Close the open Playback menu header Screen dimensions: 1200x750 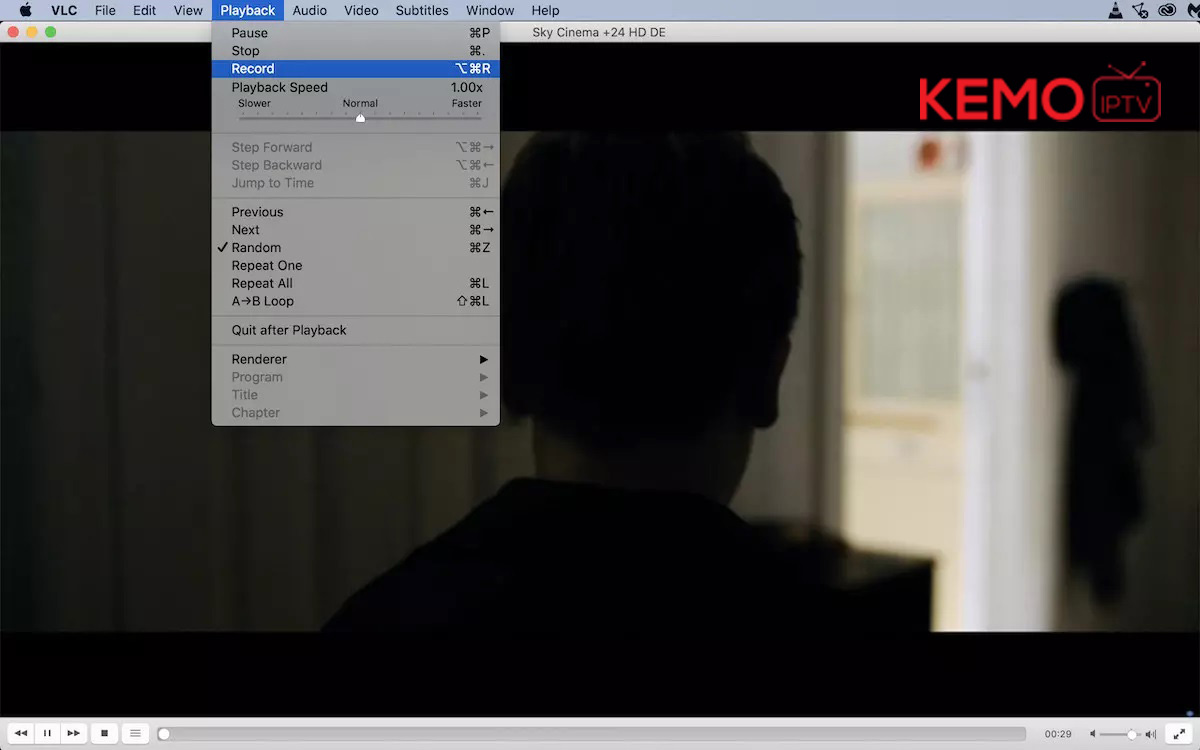coord(248,10)
